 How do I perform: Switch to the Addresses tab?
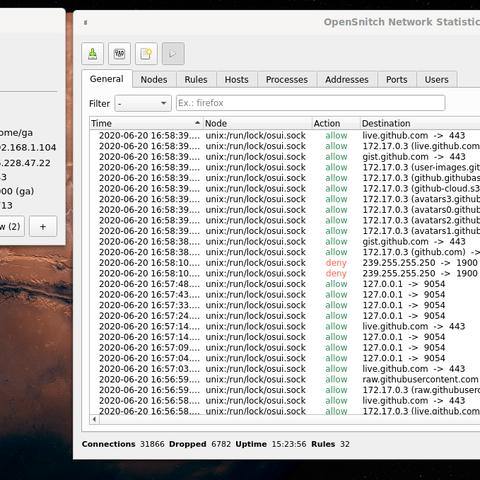click(347, 80)
